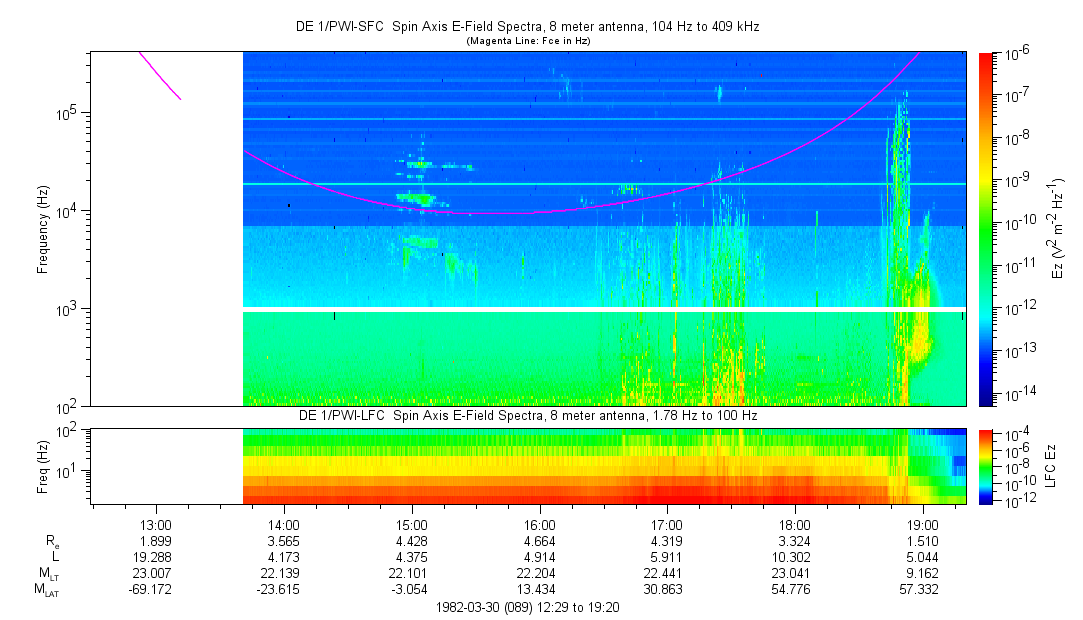Select the 13:00 time tick label
The width and height of the screenshot is (1083, 620).
(156, 525)
